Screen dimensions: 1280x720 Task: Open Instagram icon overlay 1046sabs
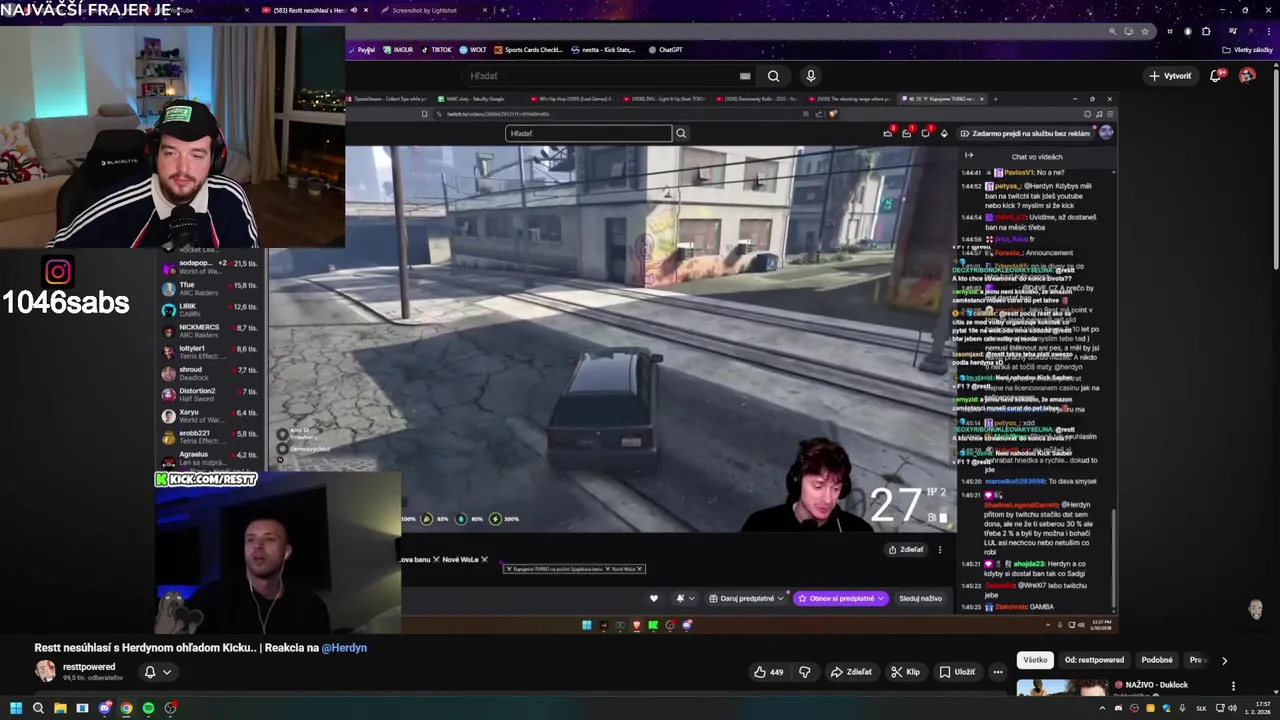point(57,272)
